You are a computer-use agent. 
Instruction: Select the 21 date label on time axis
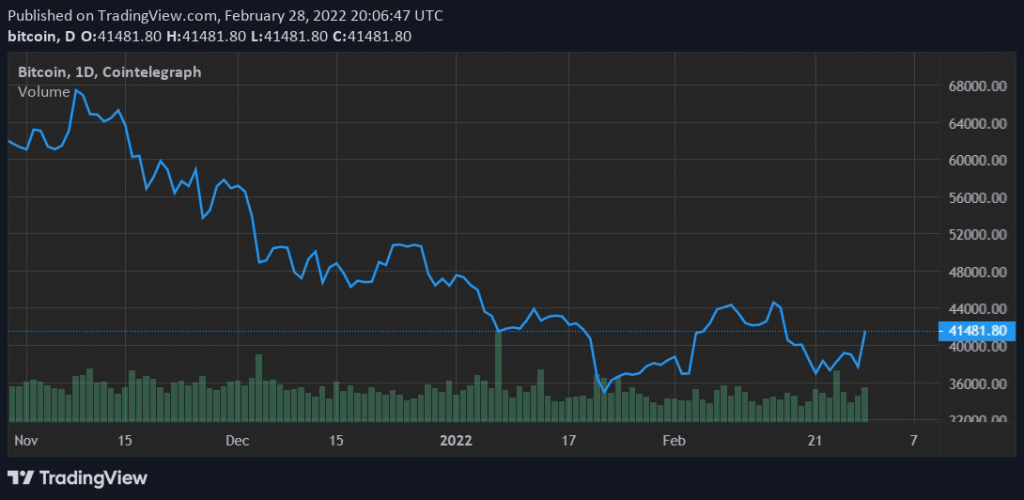click(815, 440)
